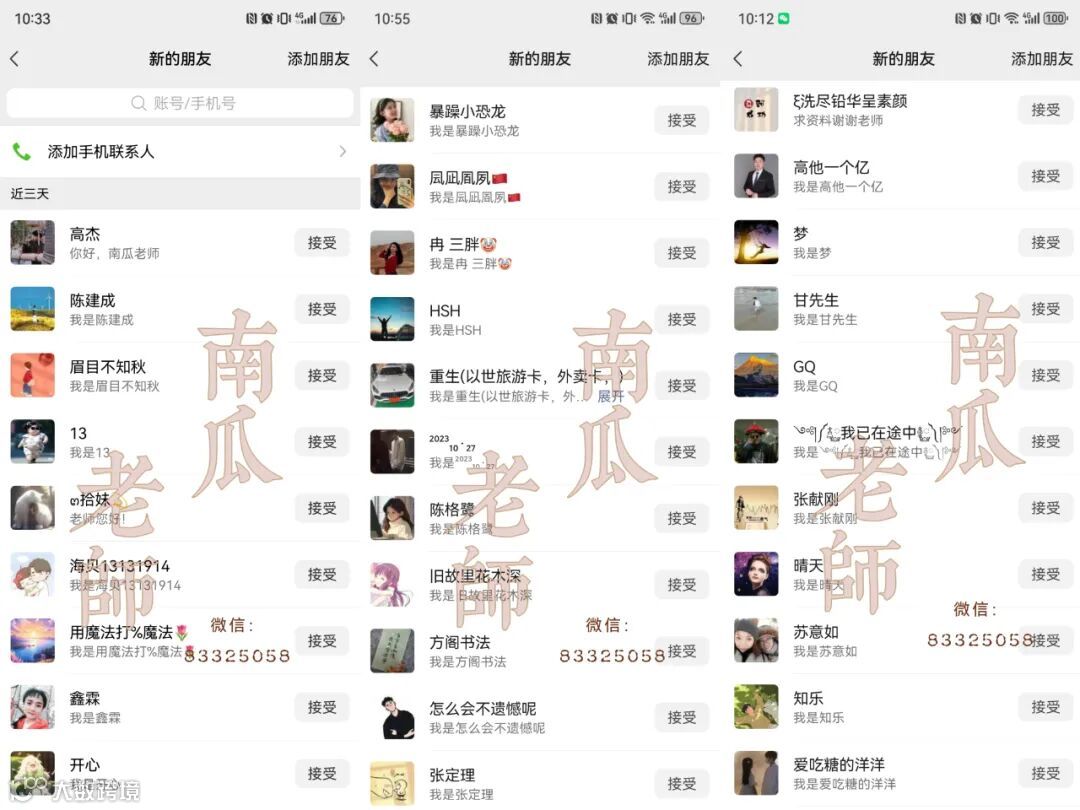Tap the green phone icon for adding contacts
Viewport: 1080px width, 810px height.
point(21,152)
